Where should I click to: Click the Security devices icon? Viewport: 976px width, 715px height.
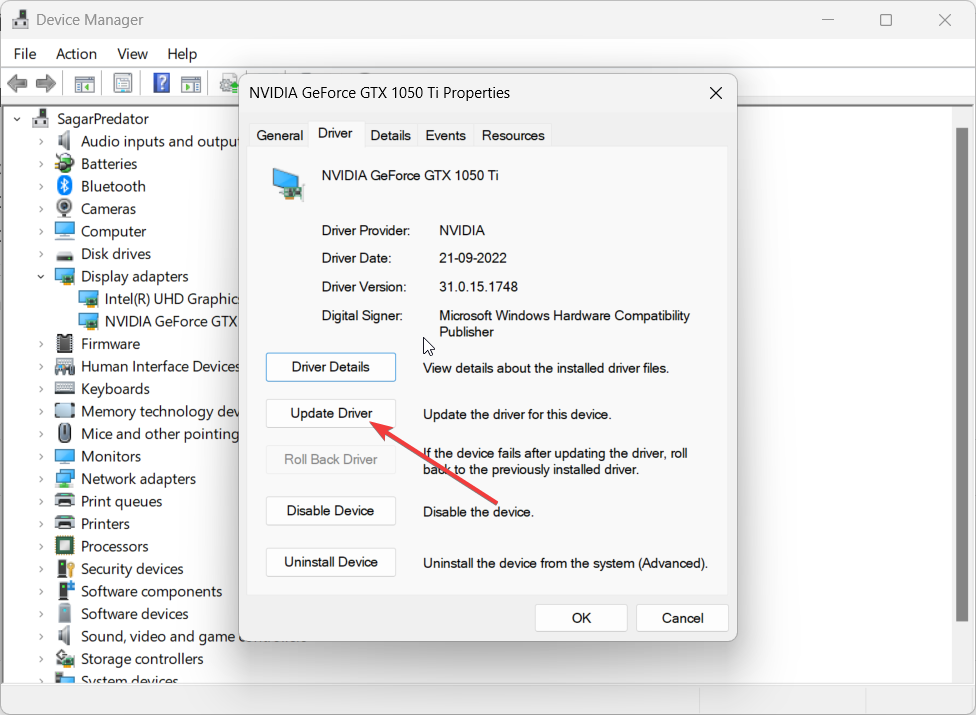(65, 568)
